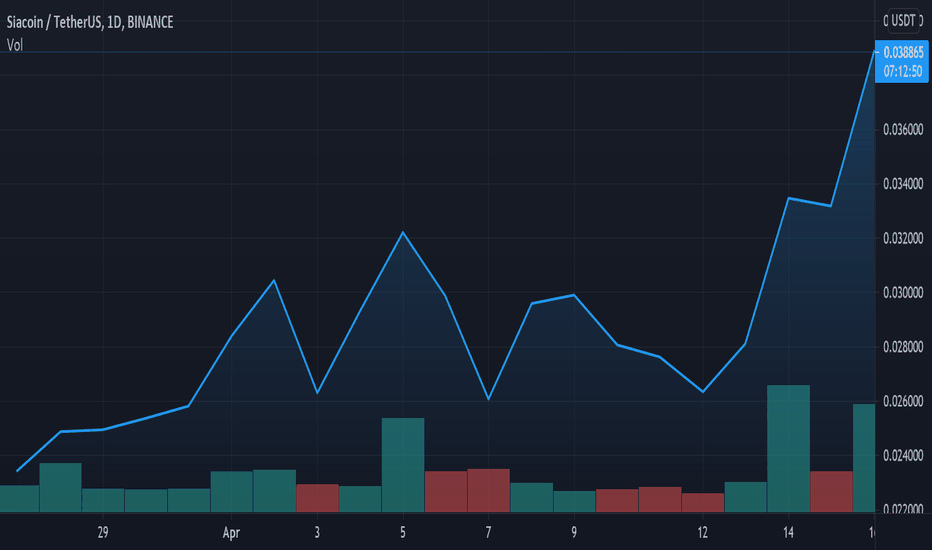
Task: Click the 0.032000 price axis label
Action: click(x=903, y=238)
